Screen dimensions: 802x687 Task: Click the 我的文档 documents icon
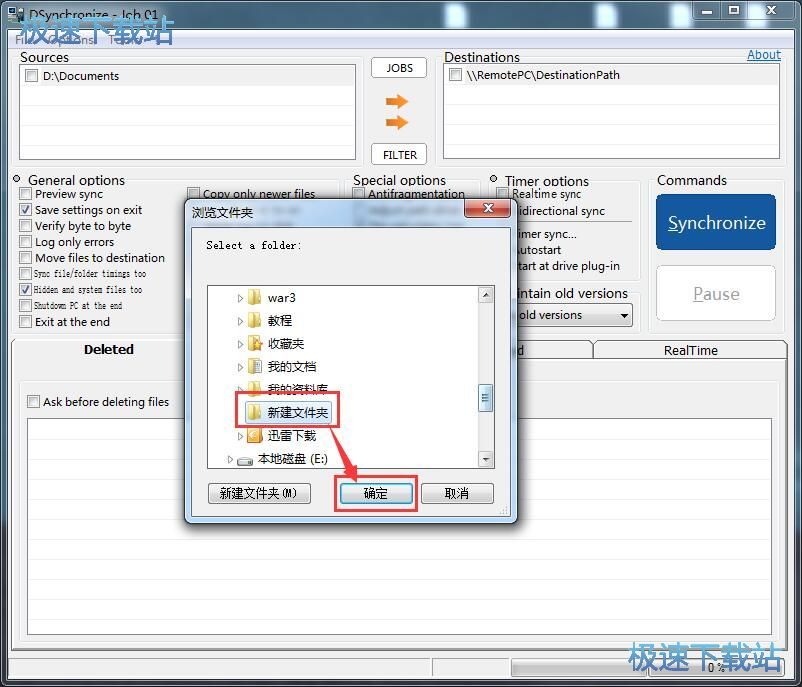click(255, 367)
